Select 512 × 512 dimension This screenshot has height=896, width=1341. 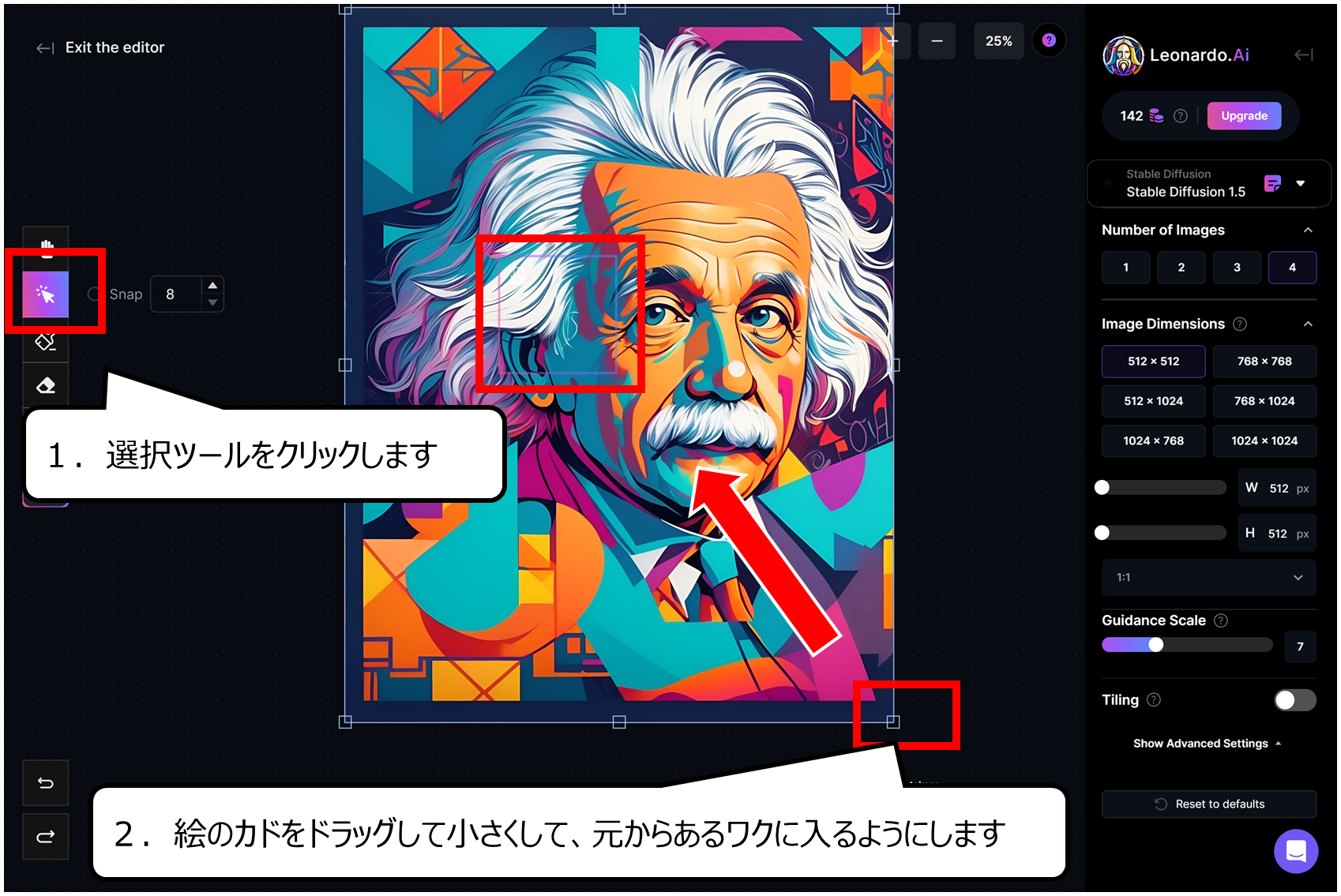coord(1154,362)
